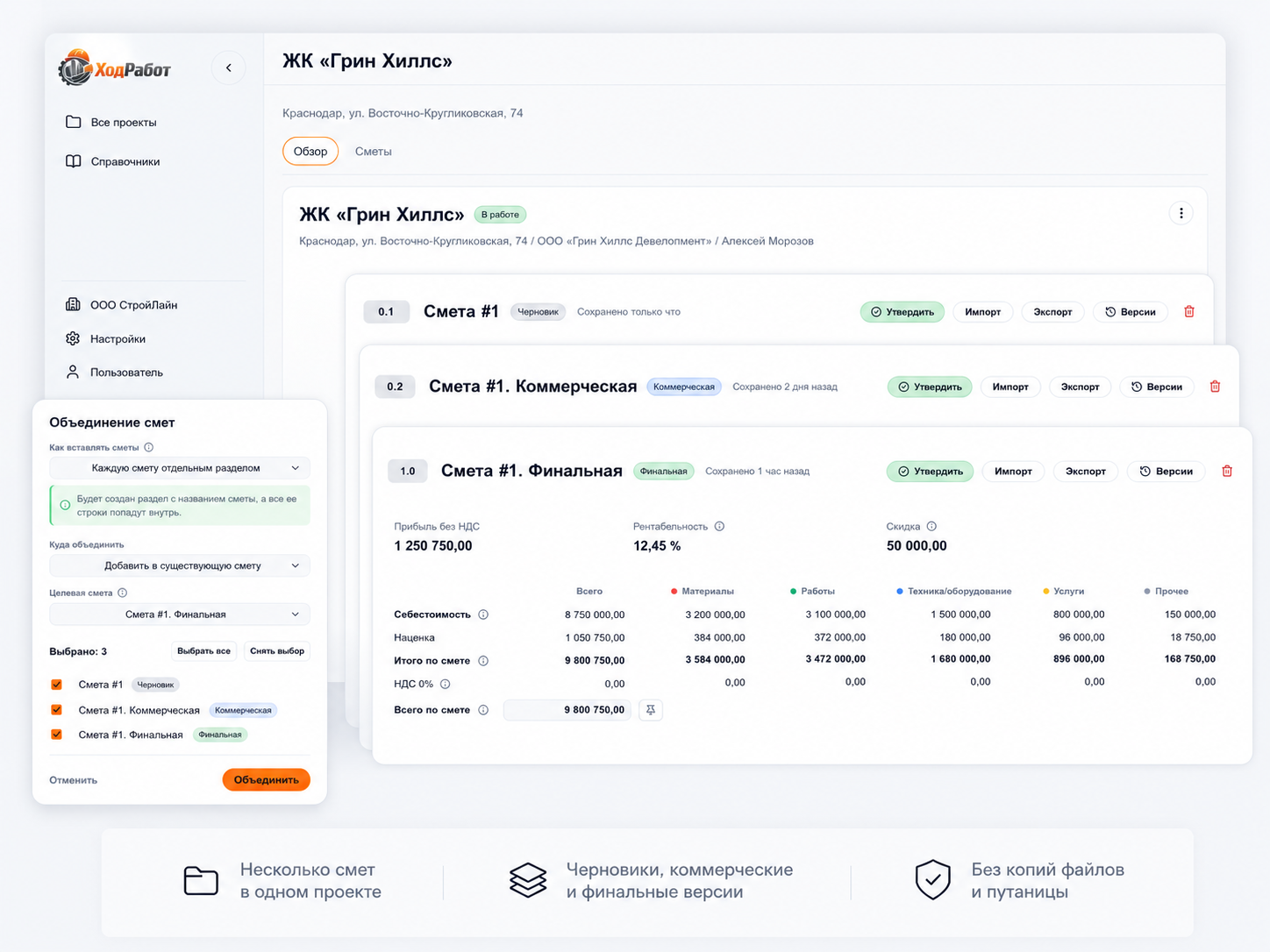Image resolution: width=1270 pixels, height=952 pixels.
Task: Delete Смета #1. Финальная with trash icon
Action: (1227, 471)
